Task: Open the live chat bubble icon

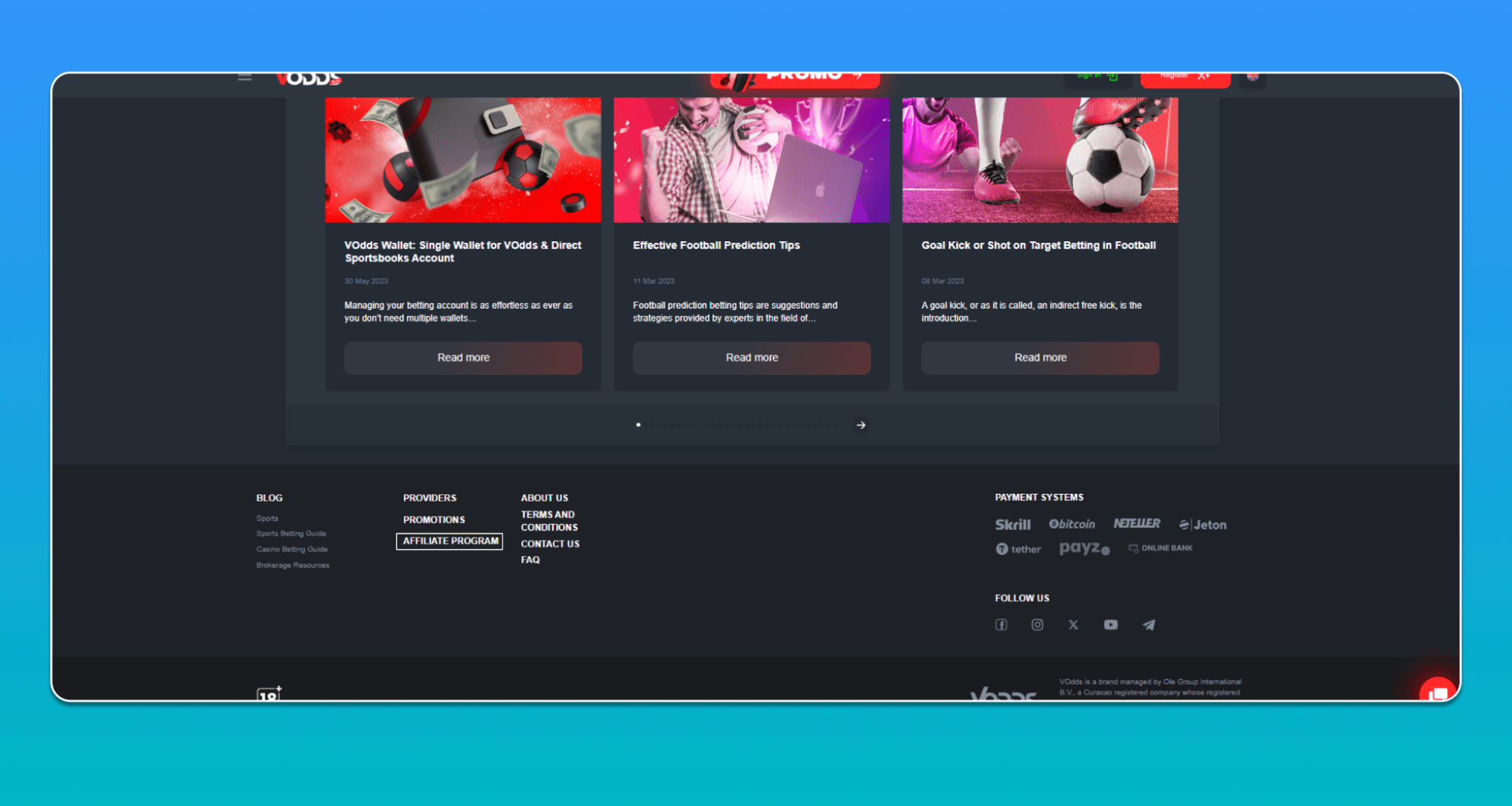Action: [x=1437, y=692]
